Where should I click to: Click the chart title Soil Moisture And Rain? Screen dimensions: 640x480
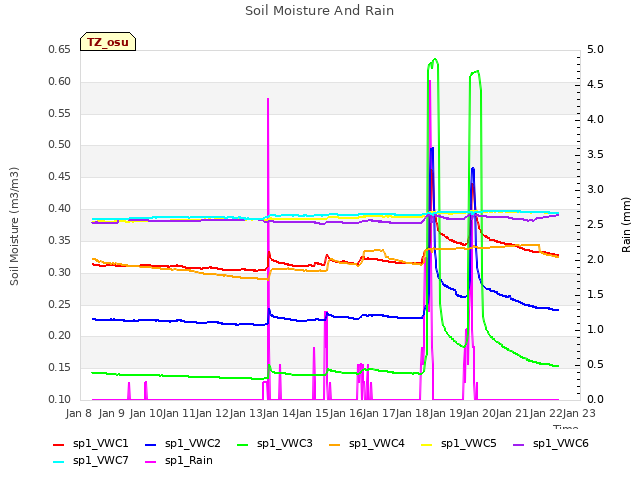[x=320, y=11]
